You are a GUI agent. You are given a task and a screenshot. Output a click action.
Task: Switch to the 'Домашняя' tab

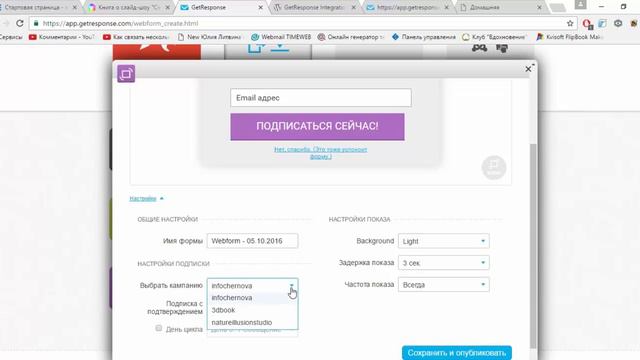pyautogui.click(x=500, y=7)
